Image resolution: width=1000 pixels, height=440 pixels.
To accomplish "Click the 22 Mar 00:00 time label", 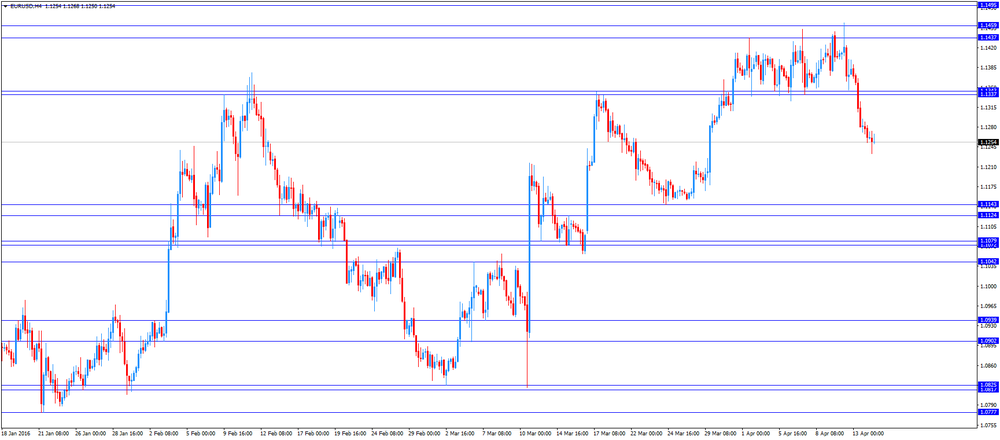I will [x=647, y=434].
